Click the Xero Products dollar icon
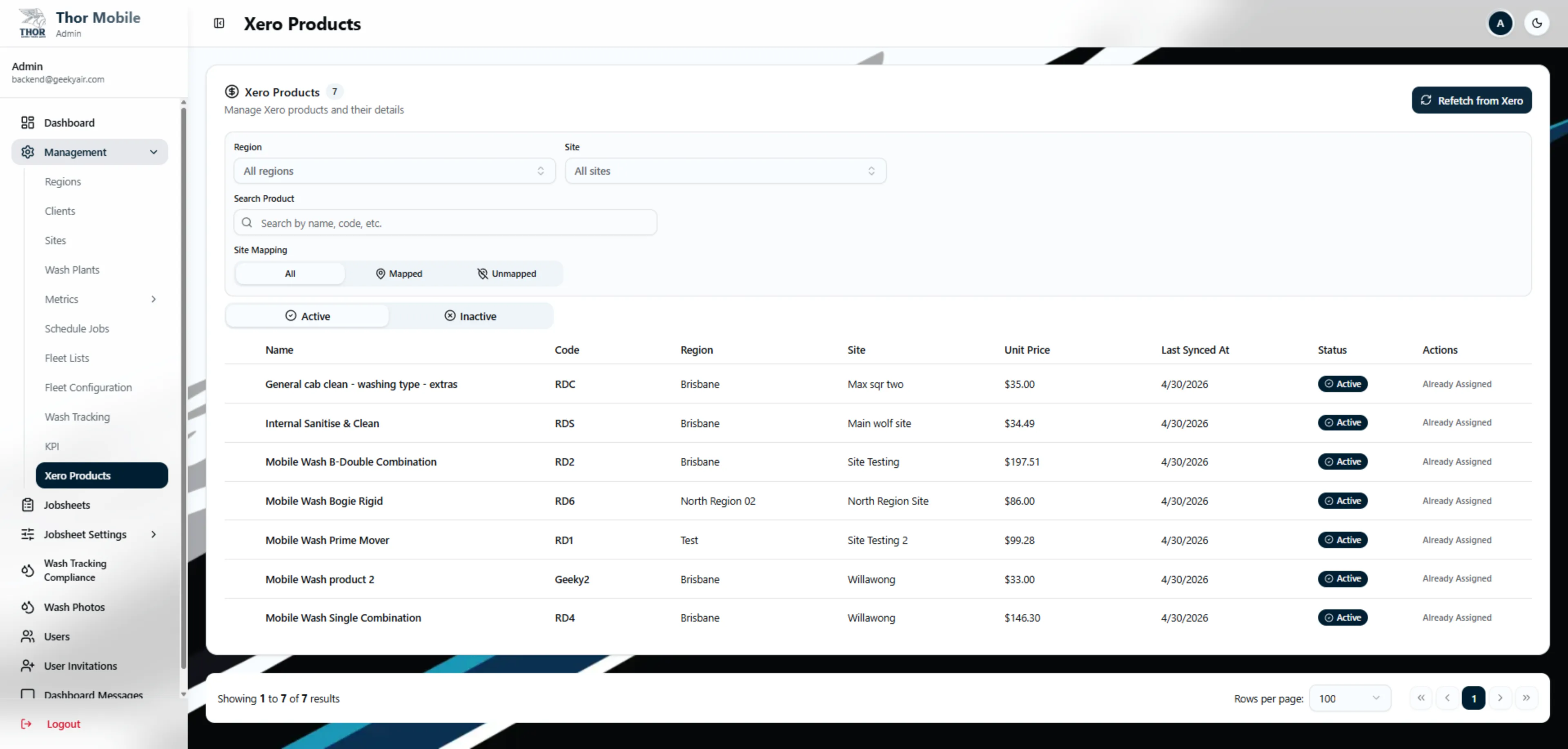This screenshot has width=1568, height=749. click(231, 91)
